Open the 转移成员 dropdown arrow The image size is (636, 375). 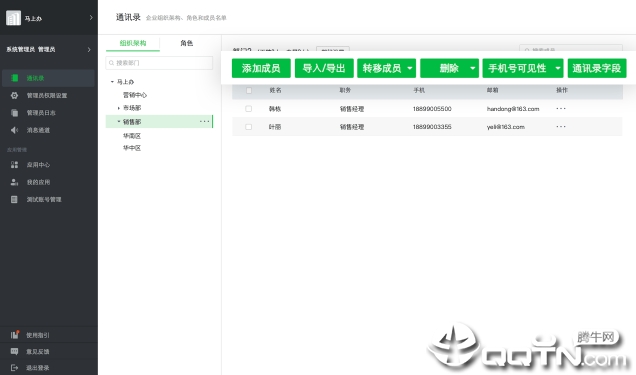point(410,68)
